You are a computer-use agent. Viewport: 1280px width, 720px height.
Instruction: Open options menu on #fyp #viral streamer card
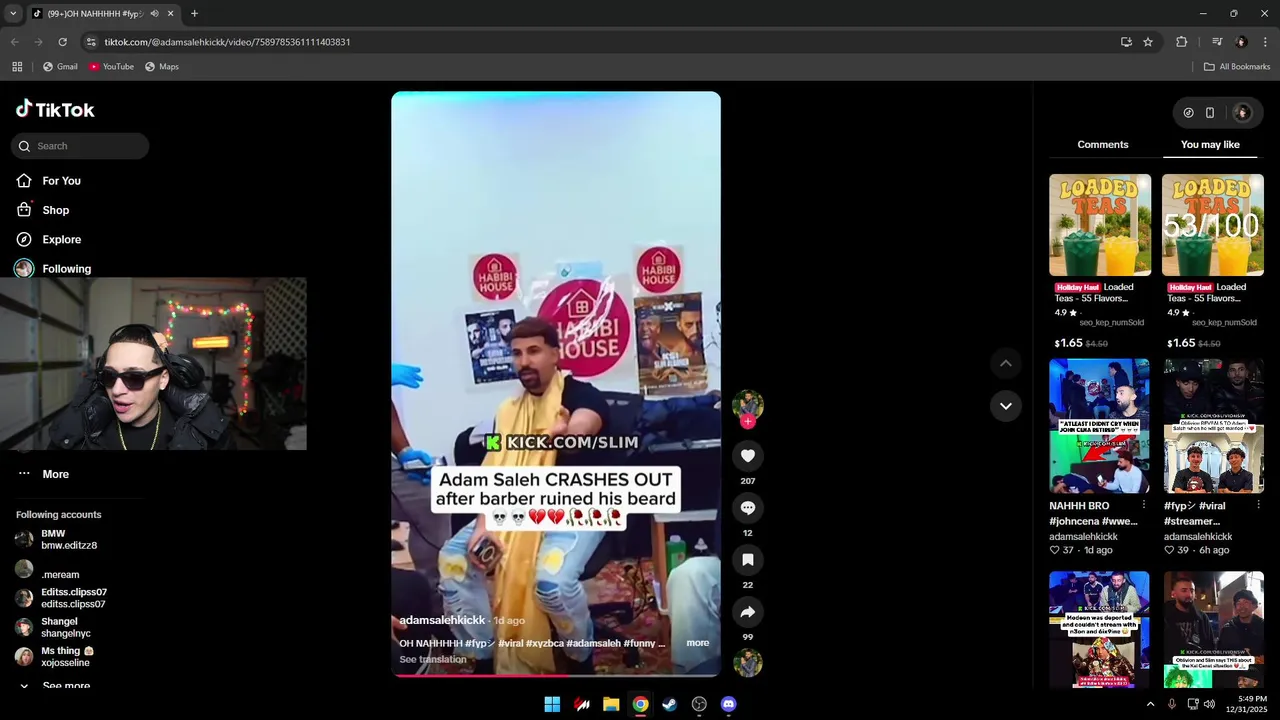coord(1258,505)
